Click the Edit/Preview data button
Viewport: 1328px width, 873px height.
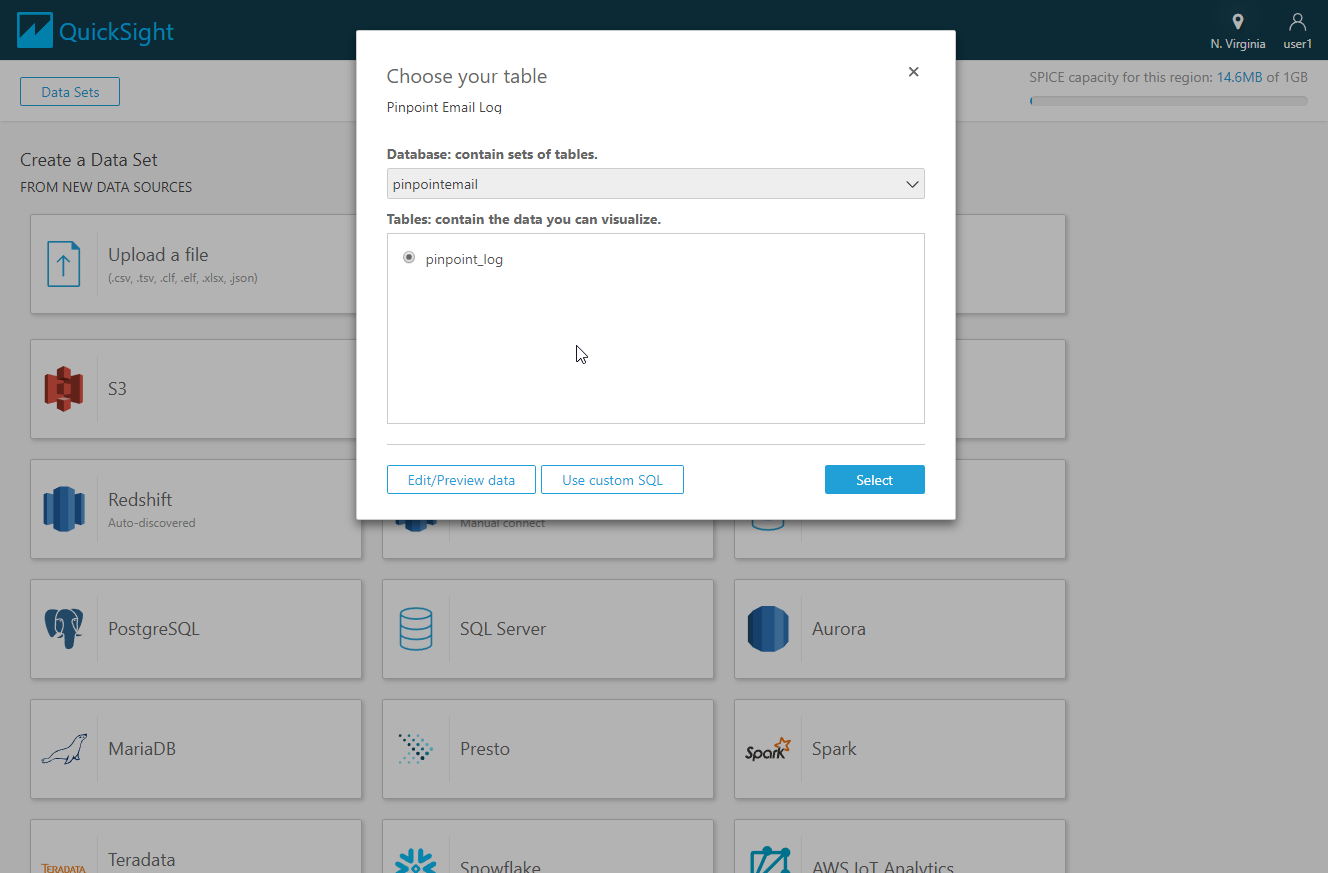pyautogui.click(x=461, y=480)
